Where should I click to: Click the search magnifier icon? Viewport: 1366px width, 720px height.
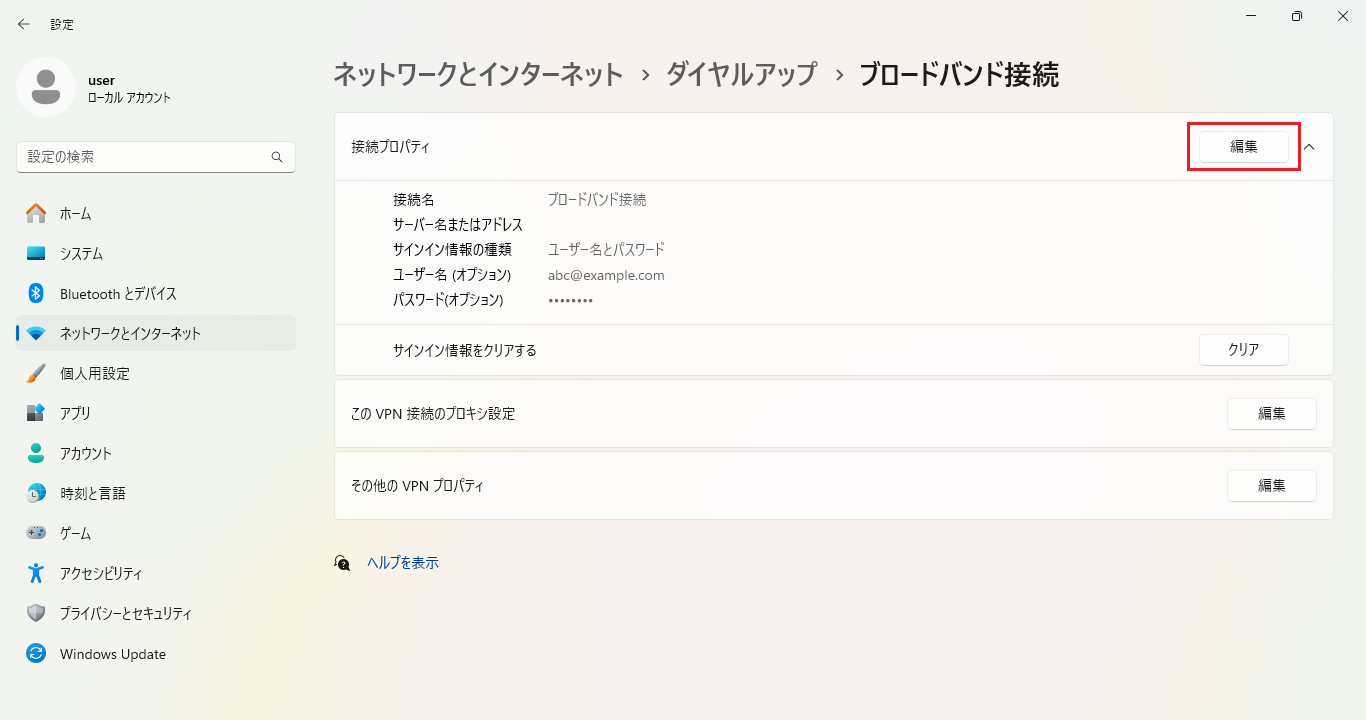click(x=277, y=157)
